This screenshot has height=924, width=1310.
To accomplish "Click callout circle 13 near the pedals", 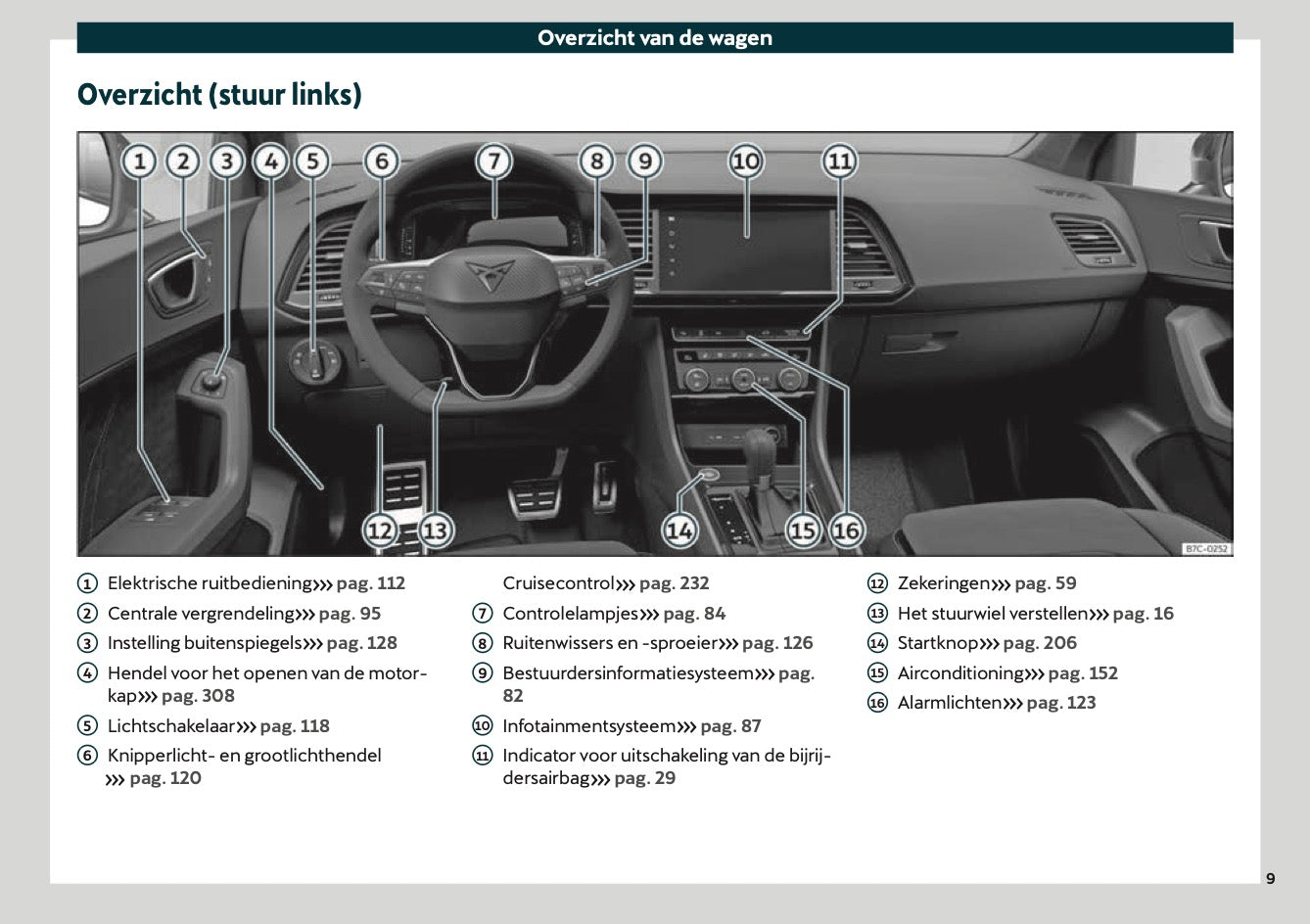I will [435, 531].
